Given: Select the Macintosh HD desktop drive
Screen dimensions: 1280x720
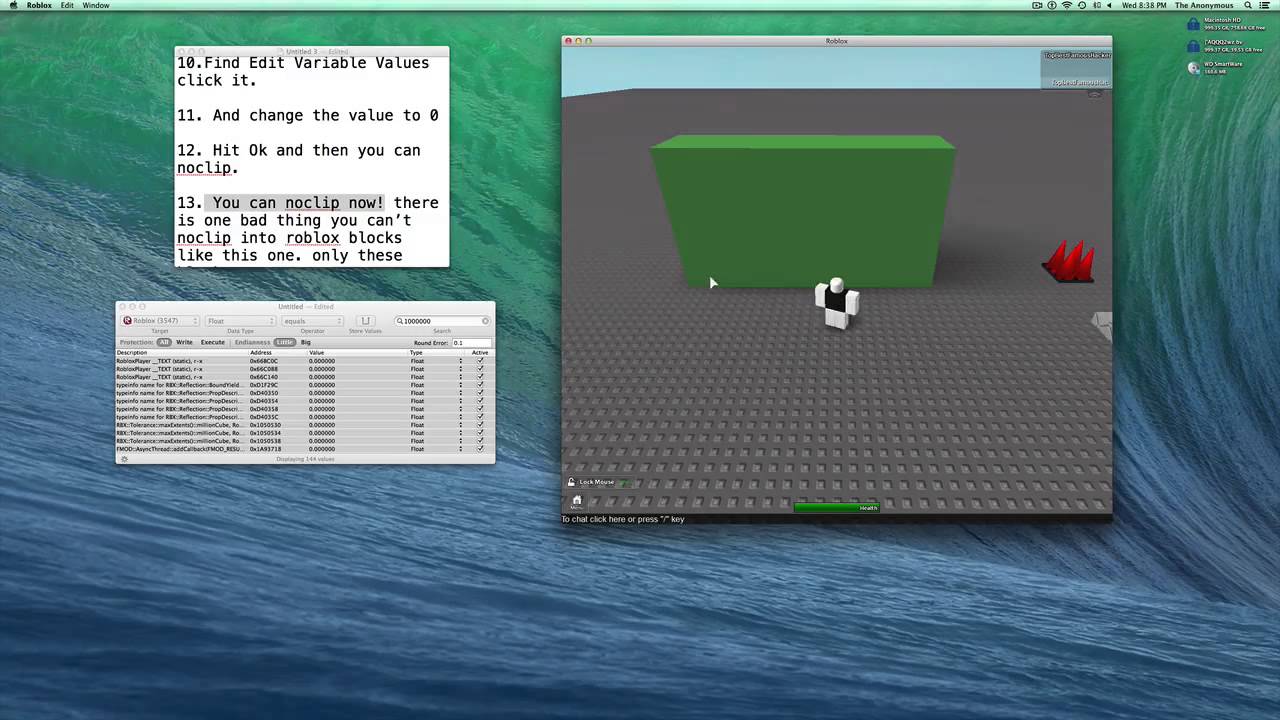Looking at the screenshot, I should [x=1194, y=22].
